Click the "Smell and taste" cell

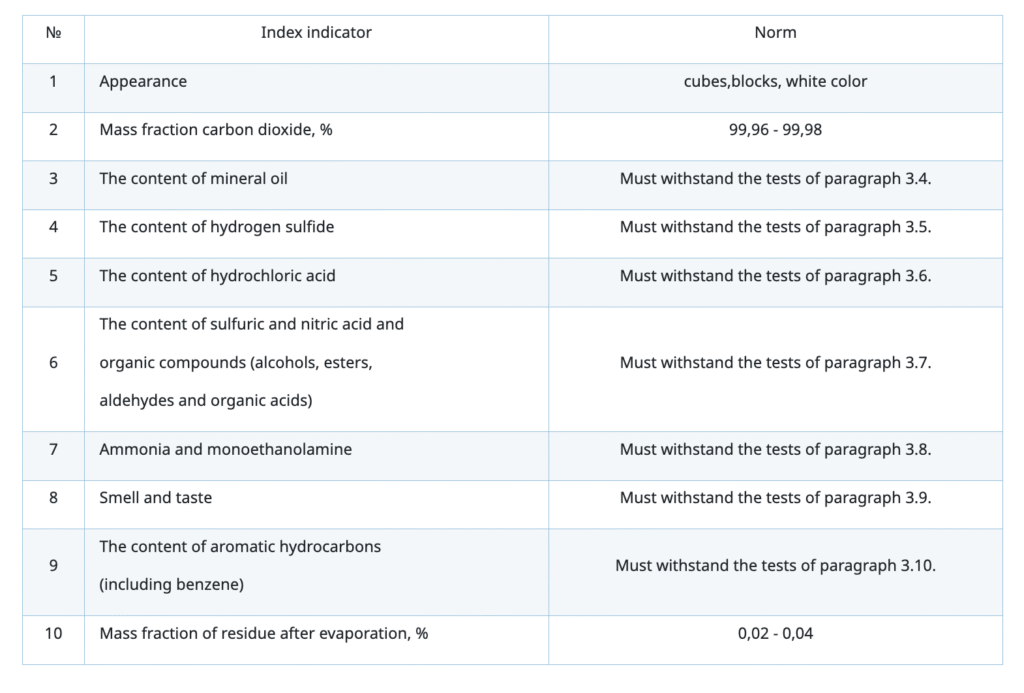(x=155, y=498)
